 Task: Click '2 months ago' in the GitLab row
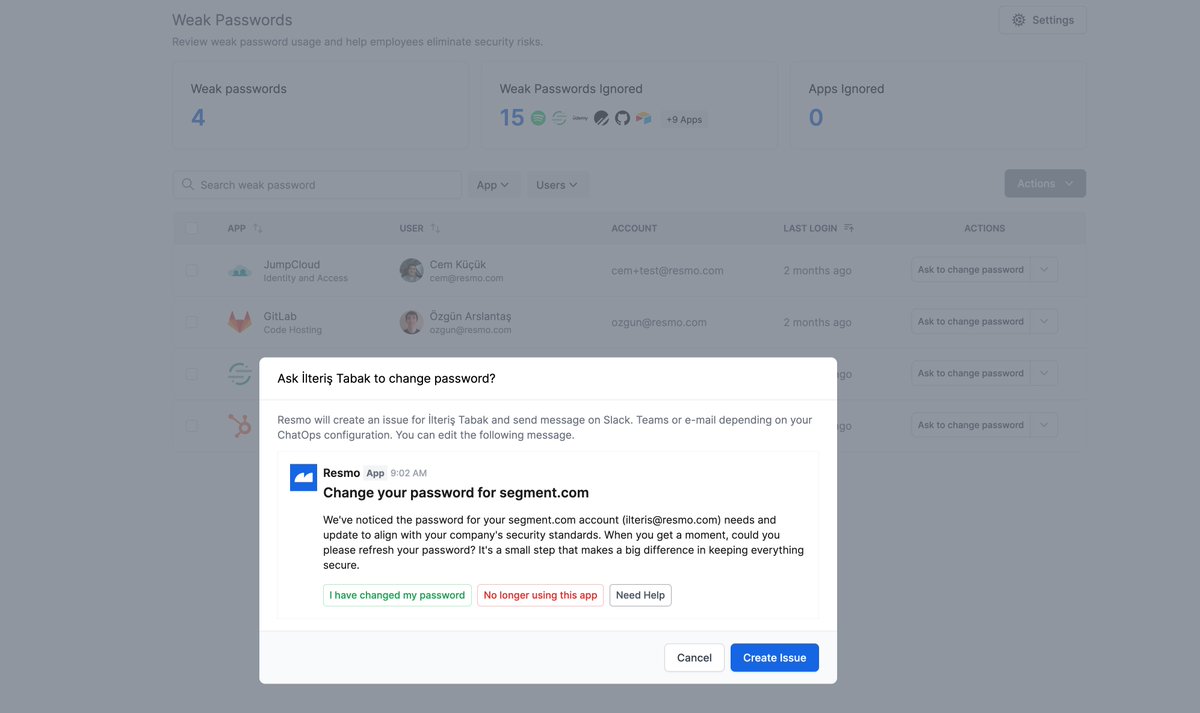[x=817, y=323]
